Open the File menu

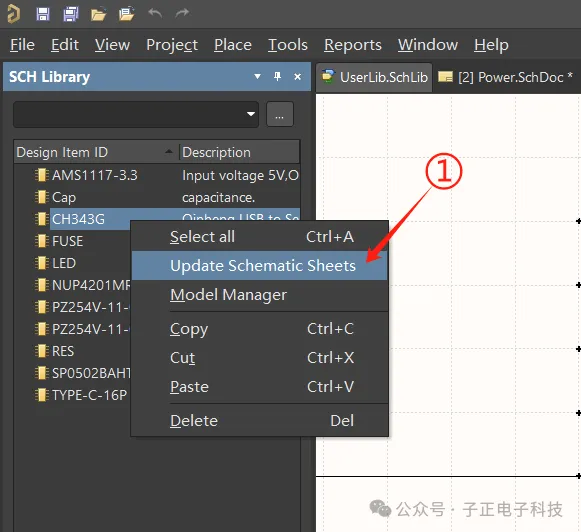click(22, 45)
